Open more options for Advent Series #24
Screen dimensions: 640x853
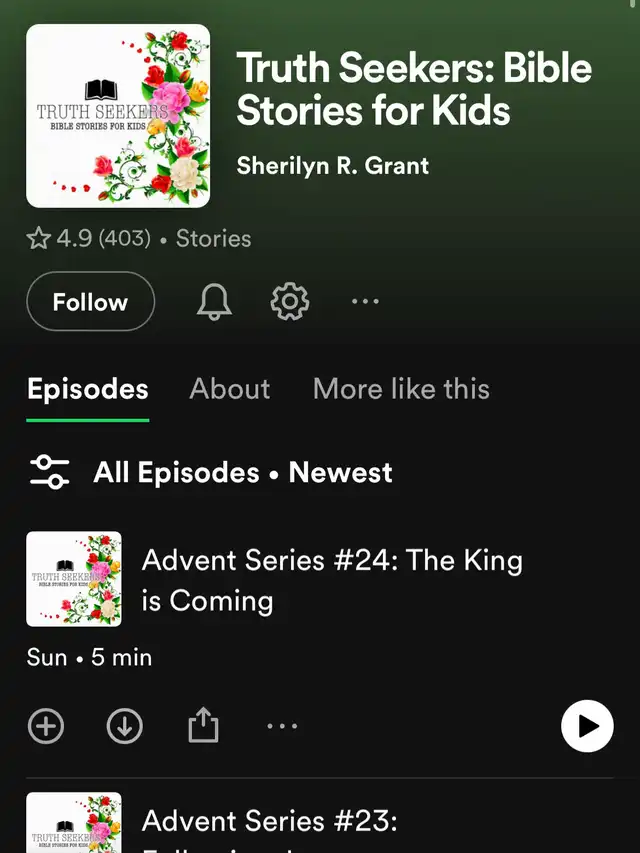pyautogui.click(x=282, y=726)
